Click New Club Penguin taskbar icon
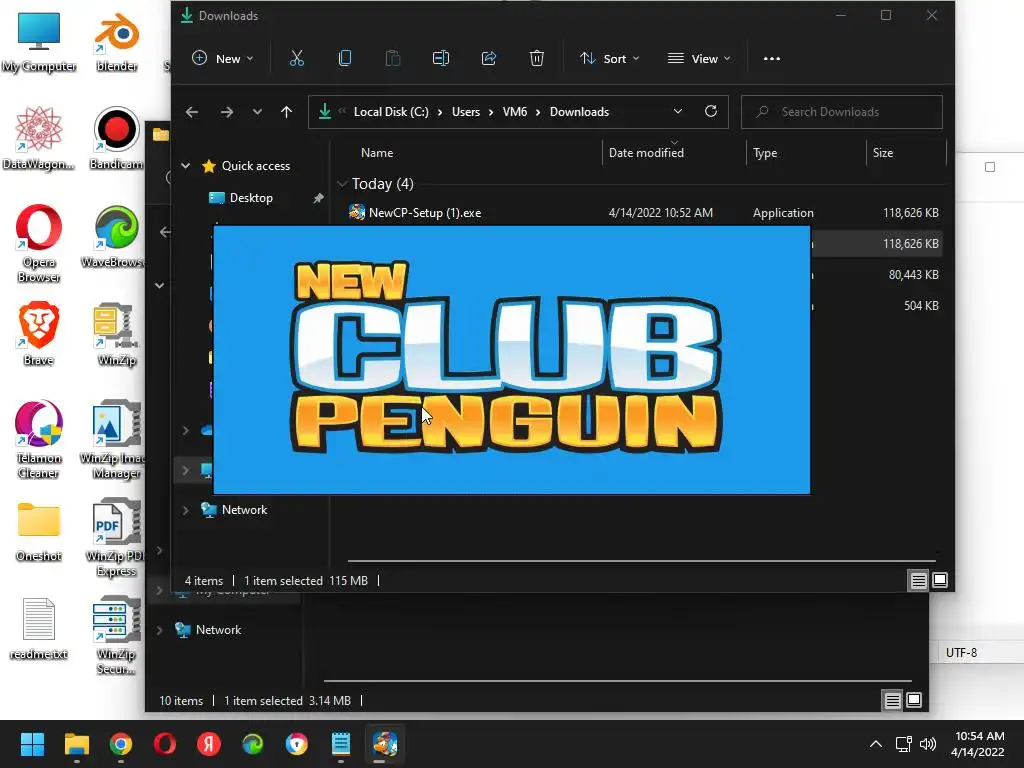Screen dimensions: 1024x768 point(385,744)
